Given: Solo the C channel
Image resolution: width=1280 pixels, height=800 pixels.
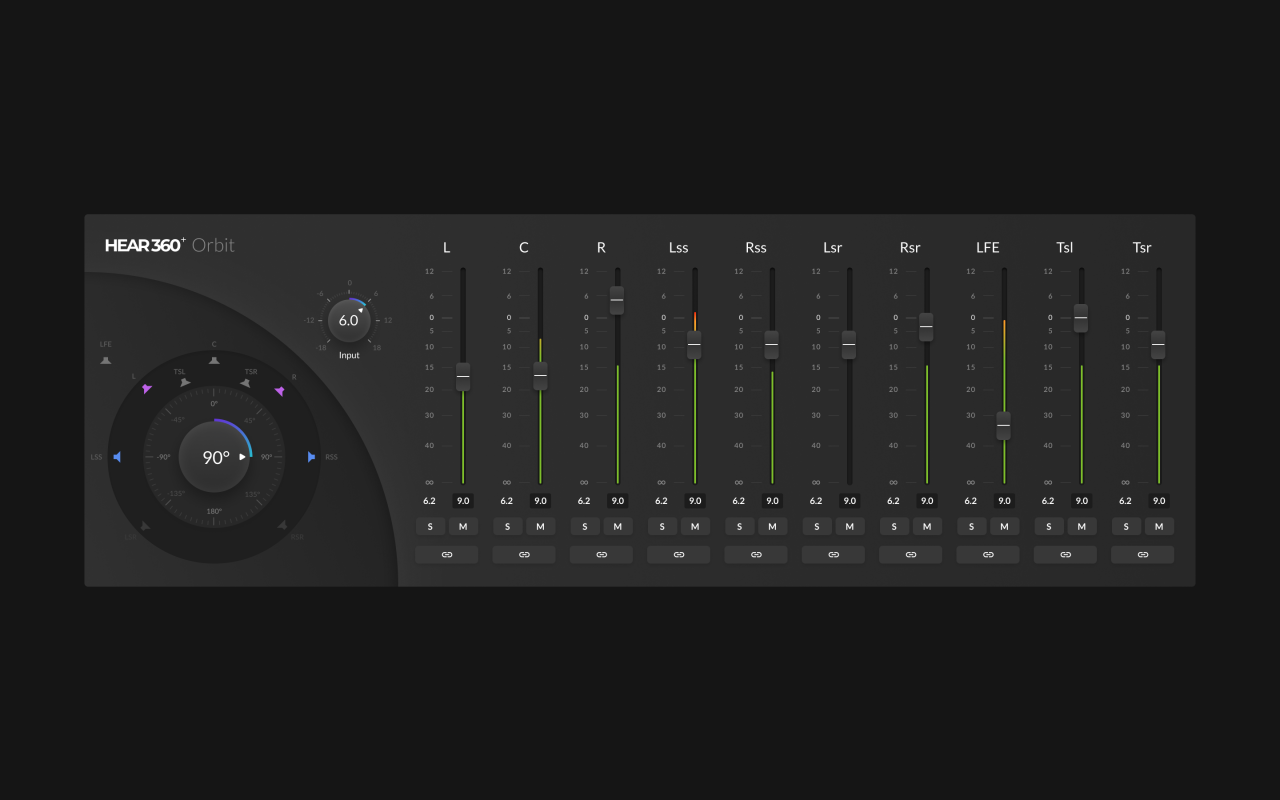Looking at the screenshot, I should pyautogui.click(x=507, y=526).
